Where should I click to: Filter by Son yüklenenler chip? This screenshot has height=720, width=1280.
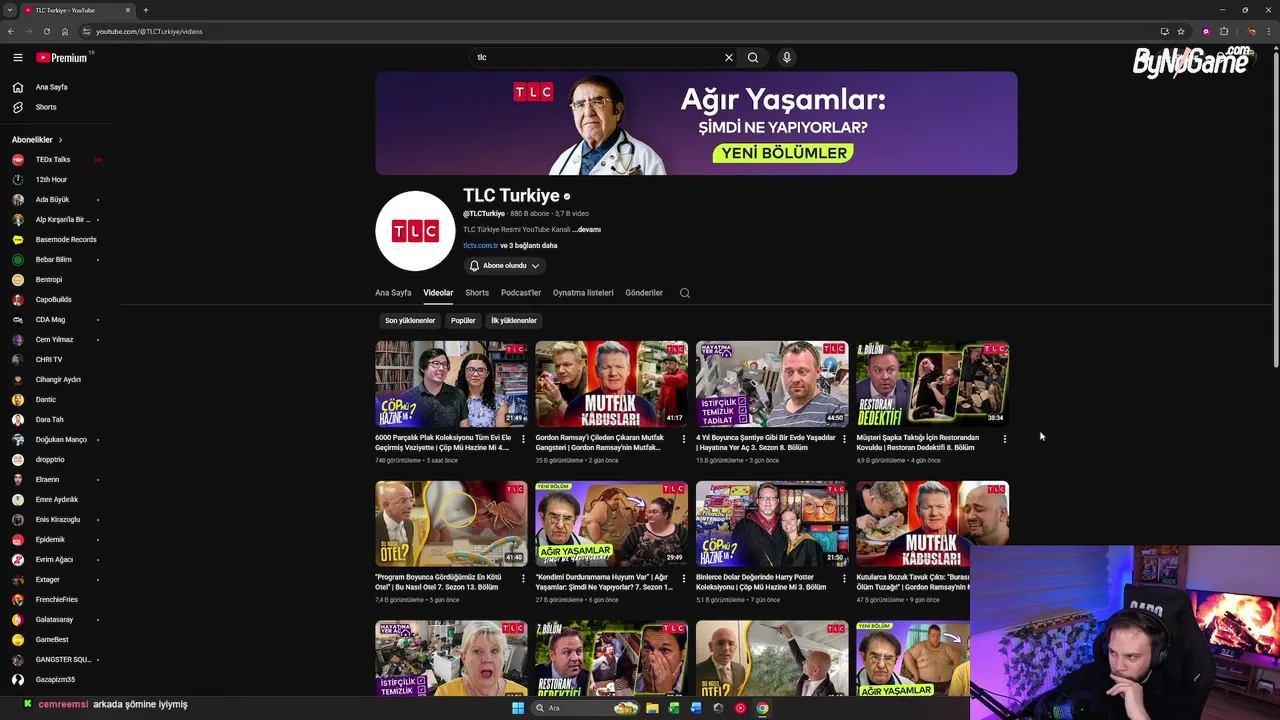410,321
